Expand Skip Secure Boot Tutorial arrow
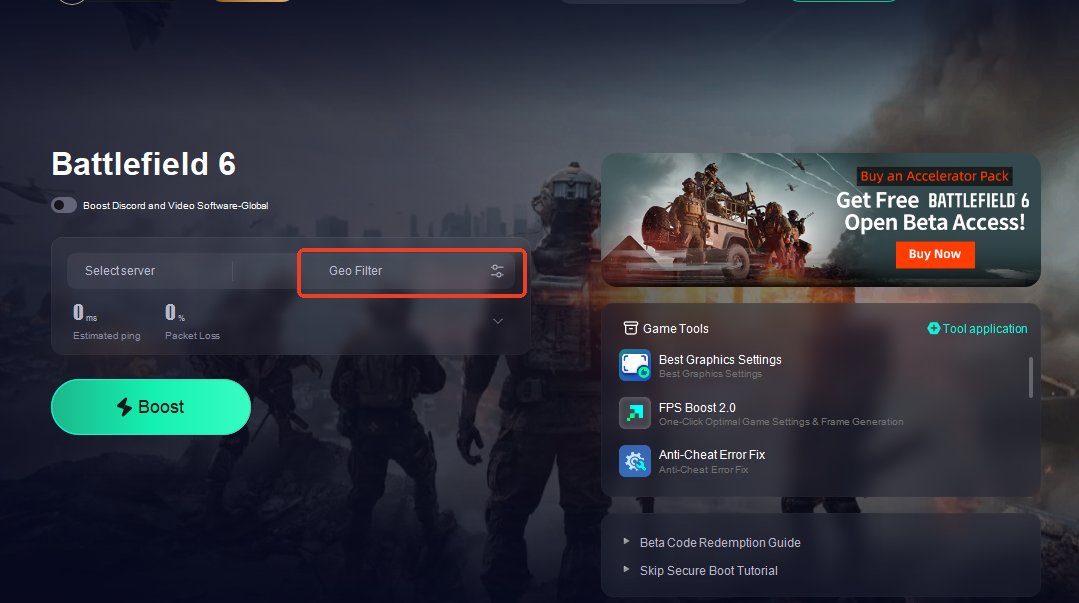1079x603 pixels. (626, 569)
